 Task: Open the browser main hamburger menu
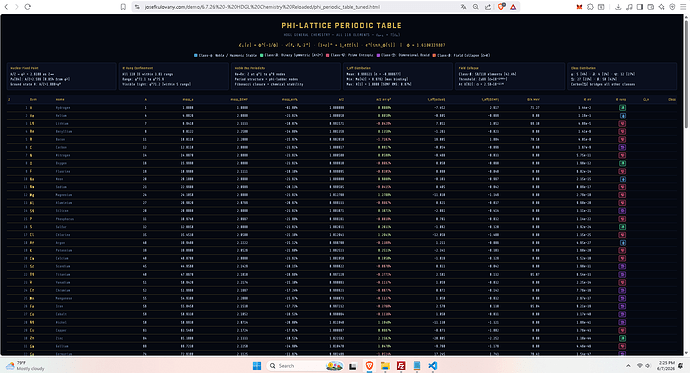click(x=683, y=7)
